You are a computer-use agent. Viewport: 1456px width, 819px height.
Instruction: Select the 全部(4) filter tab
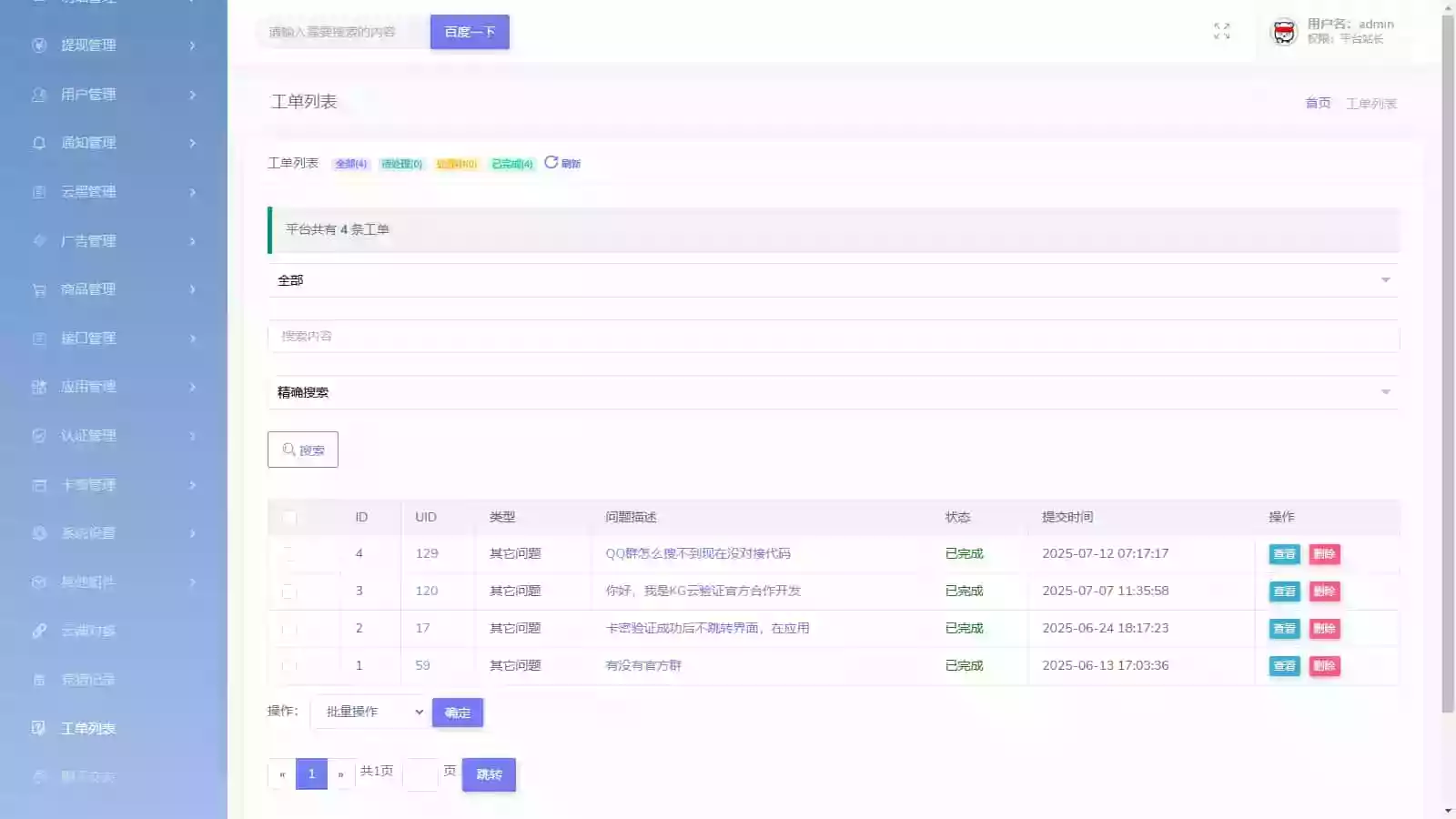pyautogui.click(x=349, y=165)
